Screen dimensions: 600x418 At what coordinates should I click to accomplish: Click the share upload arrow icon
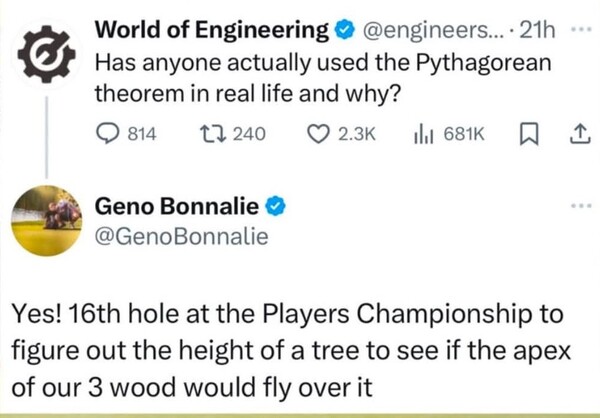[578, 134]
